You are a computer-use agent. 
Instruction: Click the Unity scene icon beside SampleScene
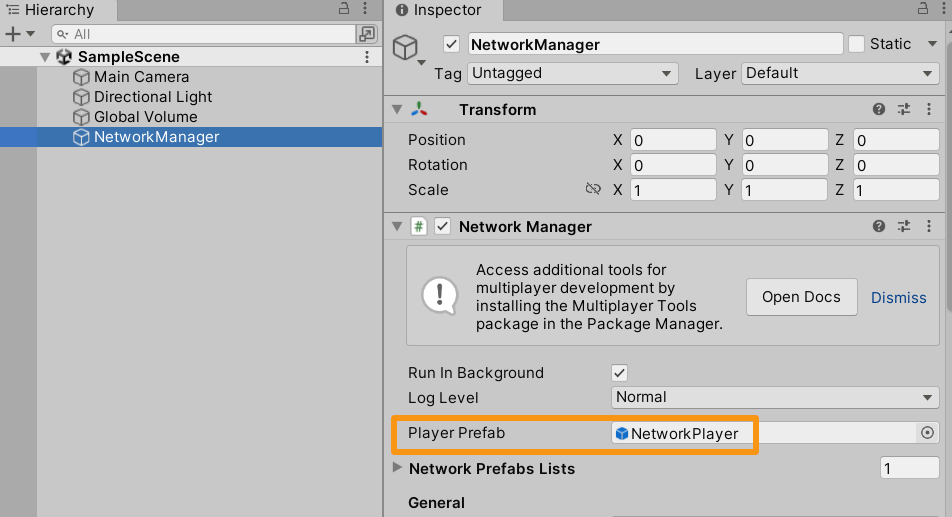coord(64,57)
